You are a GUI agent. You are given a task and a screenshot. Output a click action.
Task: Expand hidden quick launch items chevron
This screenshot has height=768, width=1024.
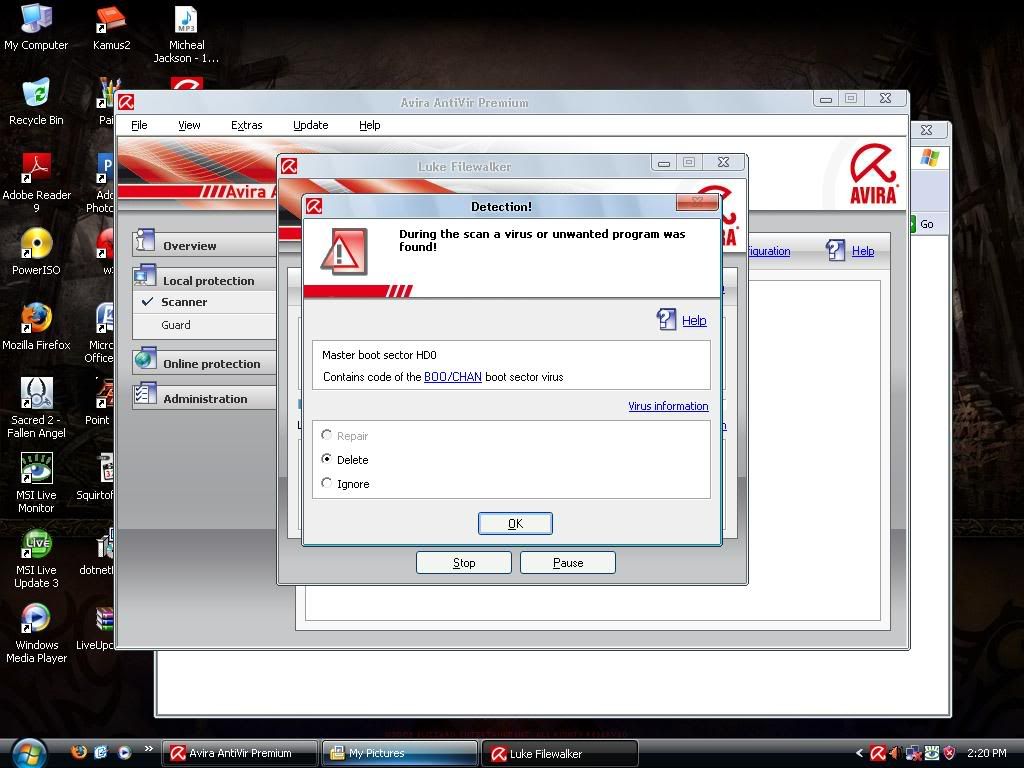point(148,748)
